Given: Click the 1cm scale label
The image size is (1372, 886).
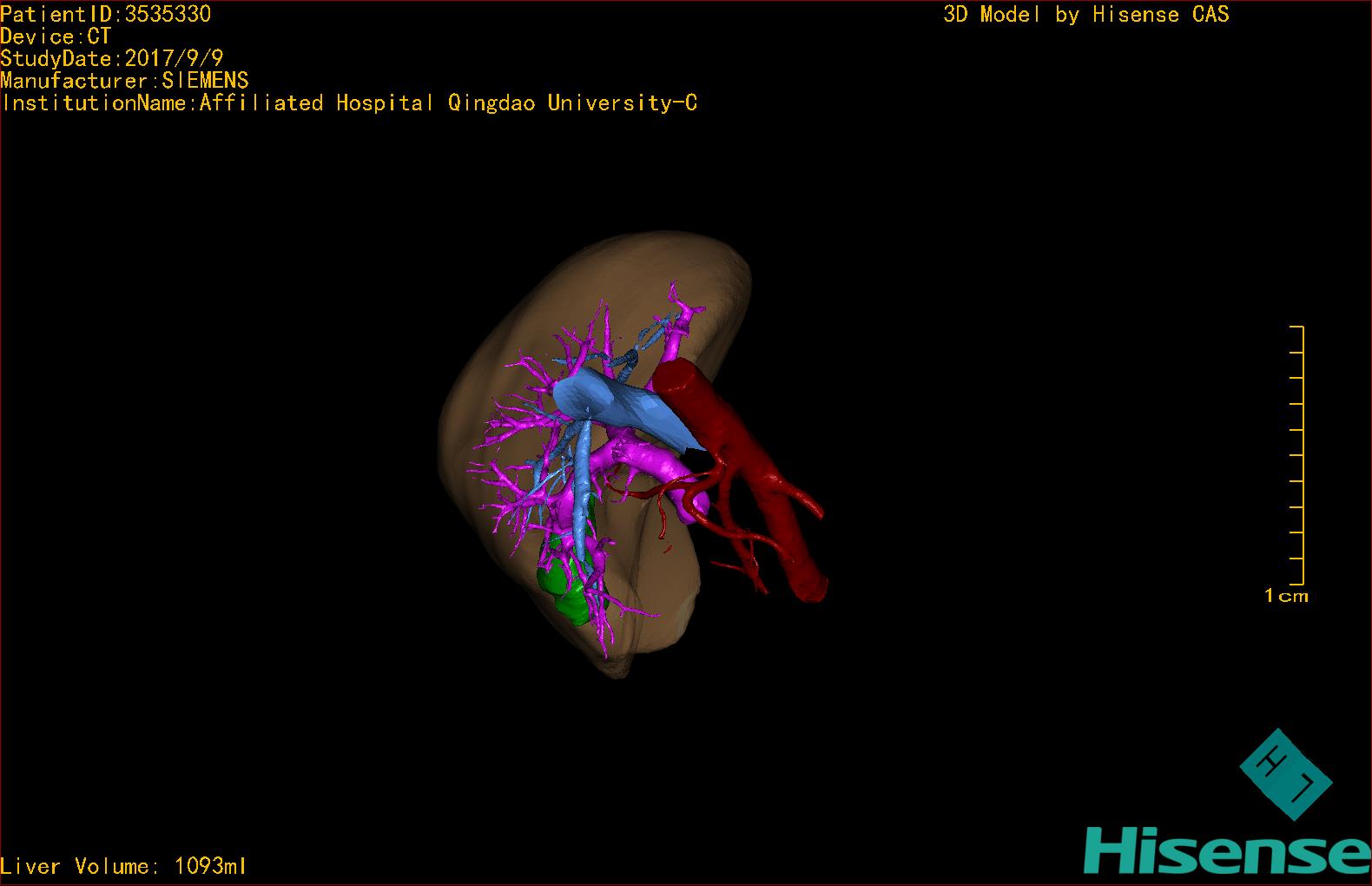Looking at the screenshot, I should coord(1286,596).
